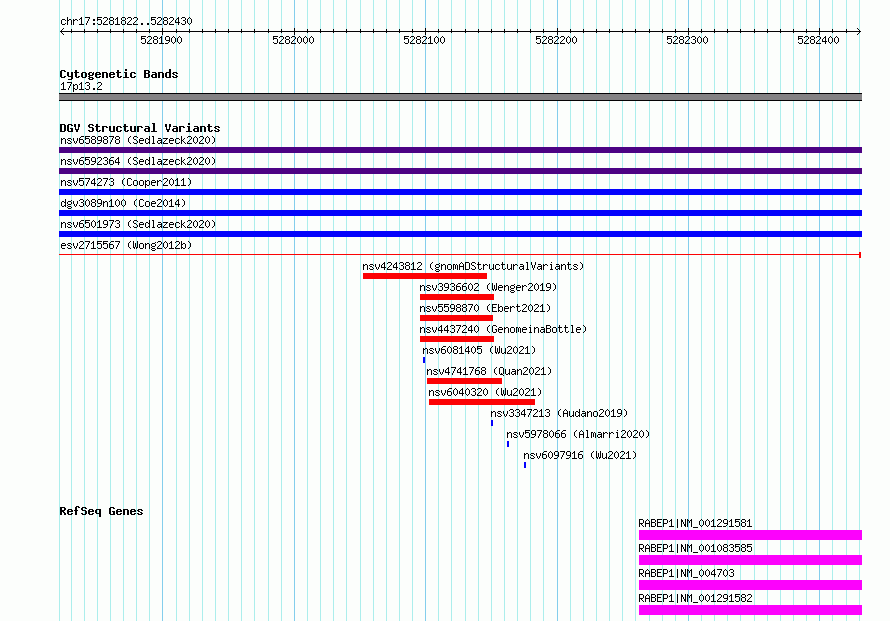Select nsv3936602 (Wenger2019) label
Screen dimensions: 890x621
(x=488, y=287)
